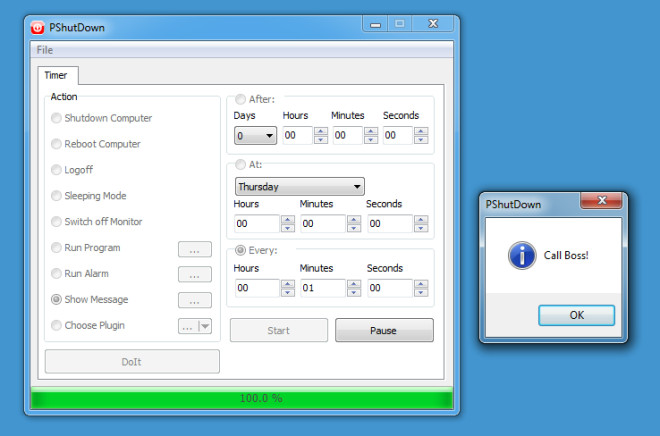The width and height of the screenshot is (660, 436).
Task: Click the Start button
Action: (x=279, y=330)
